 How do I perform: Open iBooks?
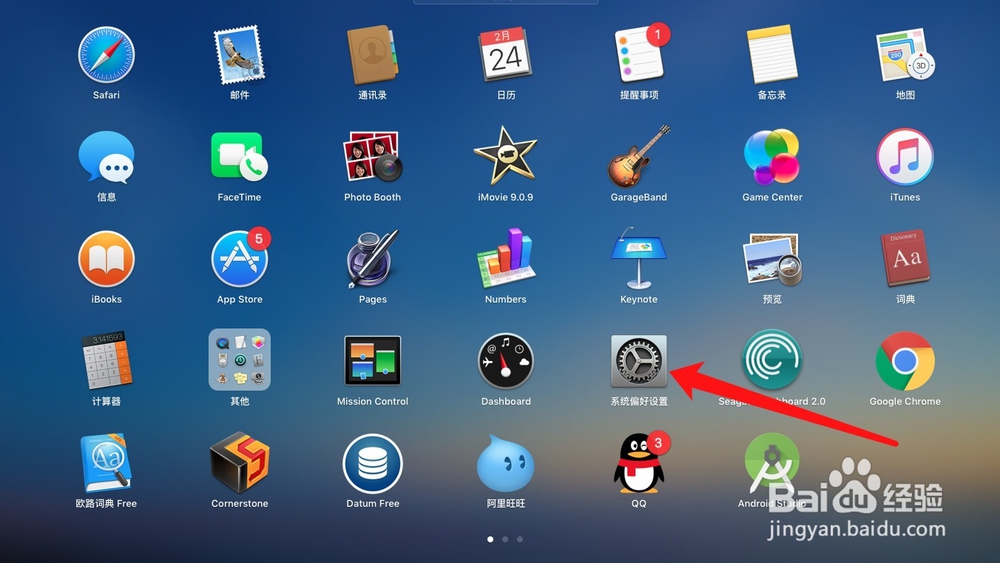pos(106,260)
